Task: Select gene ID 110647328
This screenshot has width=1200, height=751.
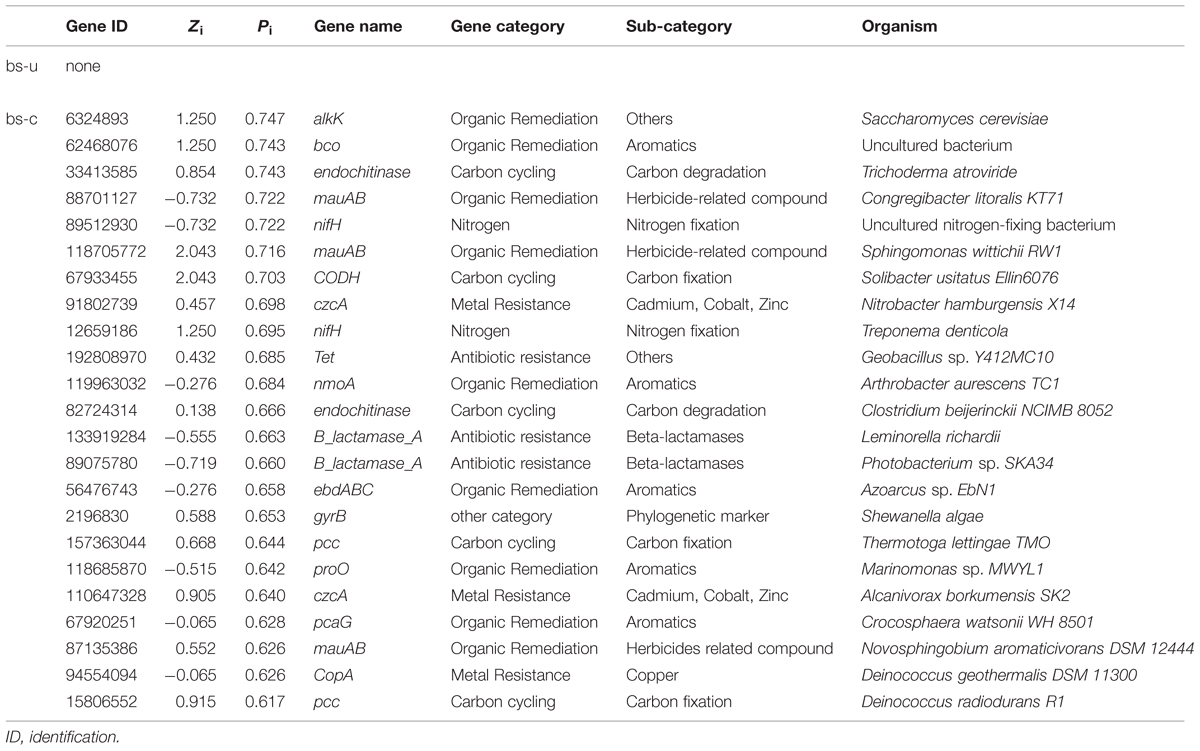Action: pyautogui.click(x=106, y=596)
